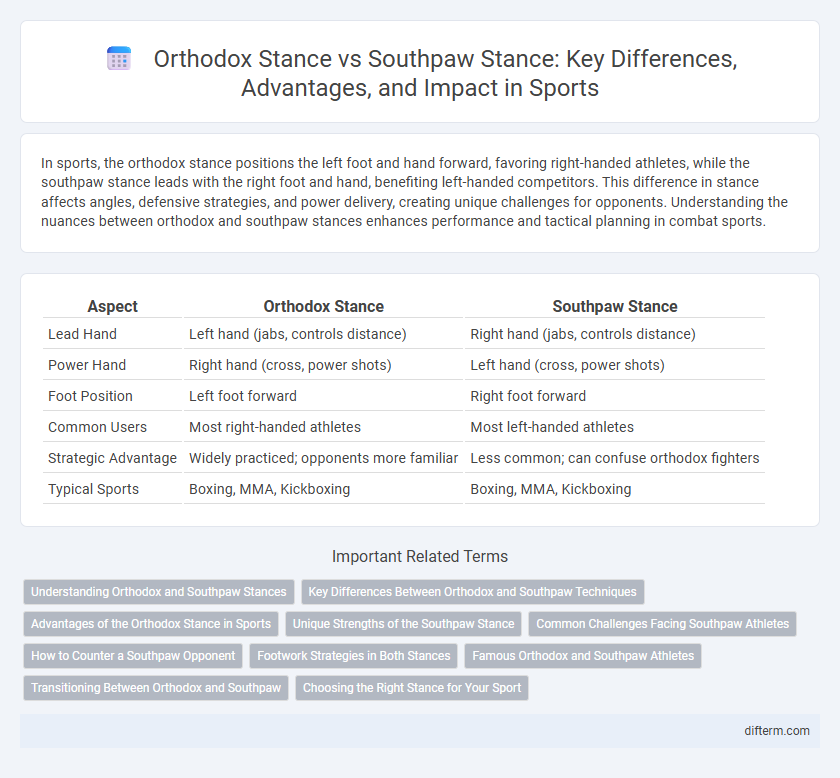Screen dimensions: 840x778
Task: Click the 'Right foot forward' cell
Action: coord(615,396)
